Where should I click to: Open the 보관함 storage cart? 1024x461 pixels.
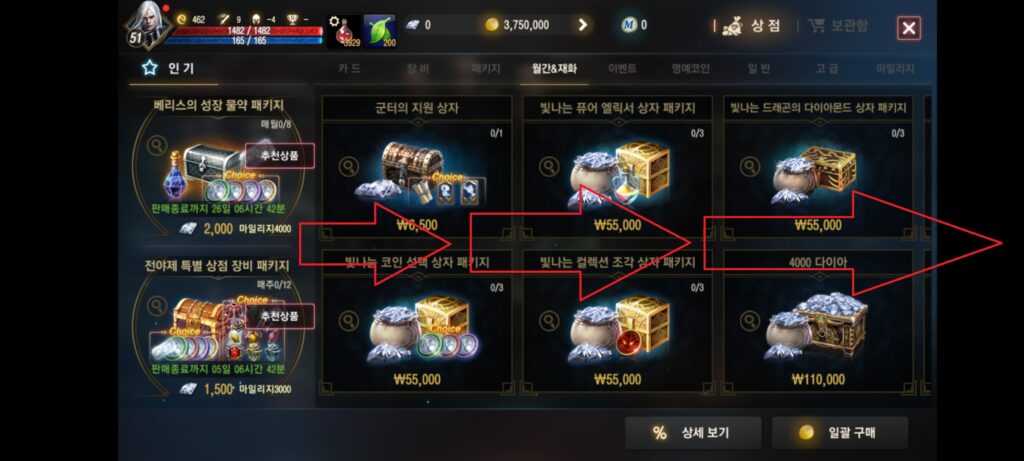point(838,26)
